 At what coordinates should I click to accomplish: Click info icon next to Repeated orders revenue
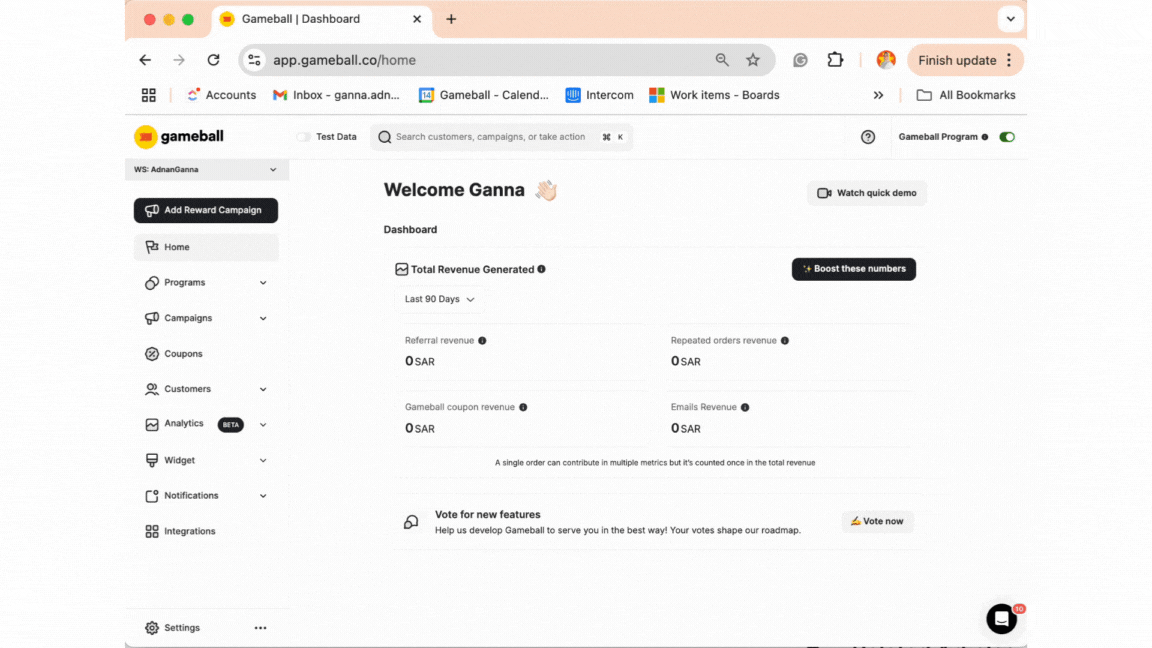point(785,341)
